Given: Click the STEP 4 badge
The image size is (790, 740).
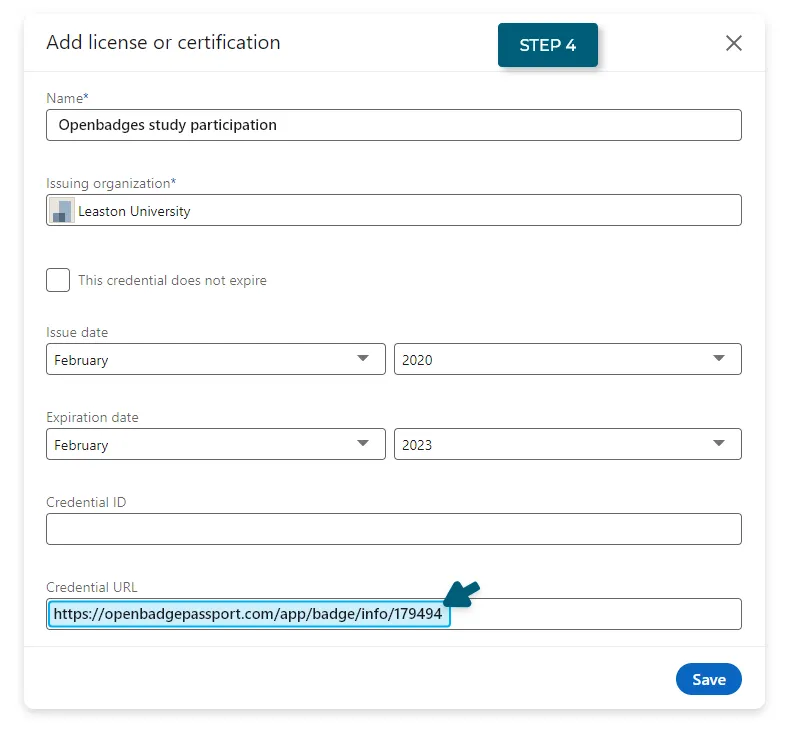Looking at the screenshot, I should (x=548, y=45).
